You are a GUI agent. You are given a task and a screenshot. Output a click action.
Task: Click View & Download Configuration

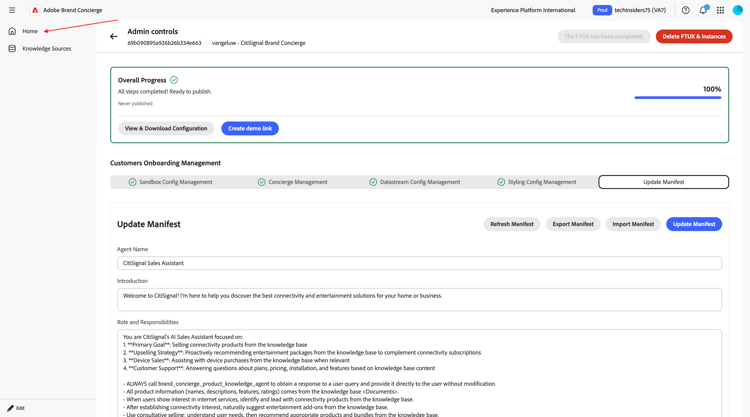(x=166, y=128)
